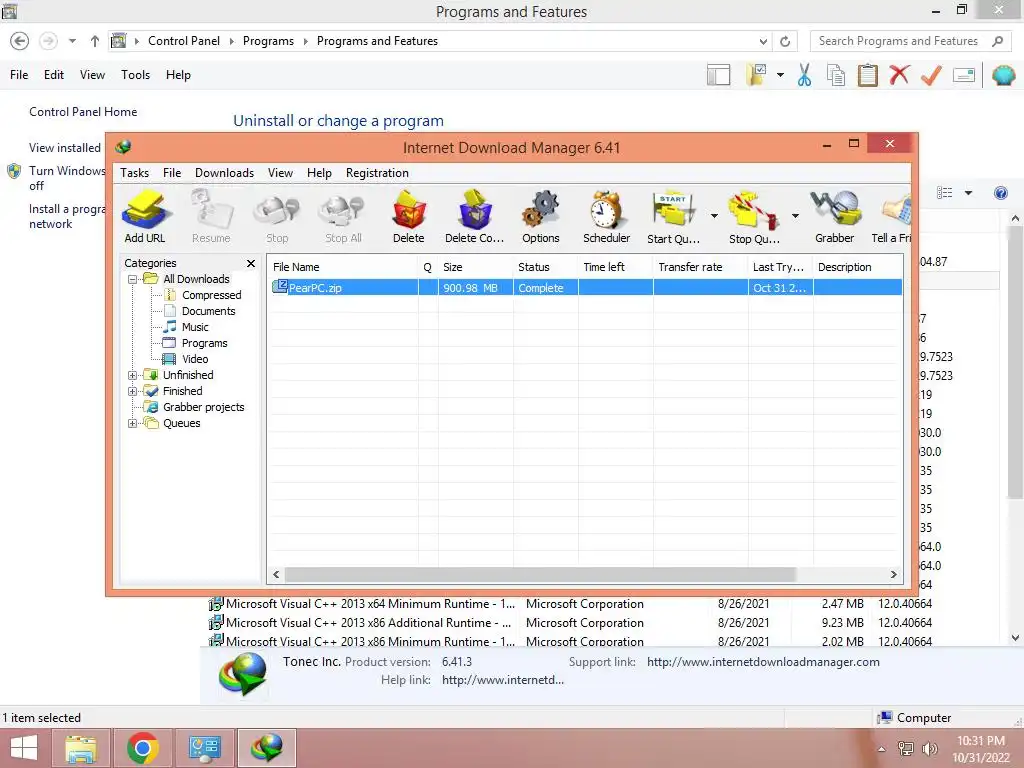This screenshot has height=768, width=1024.
Task: Click the Start Queue icon
Action: tap(673, 217)
